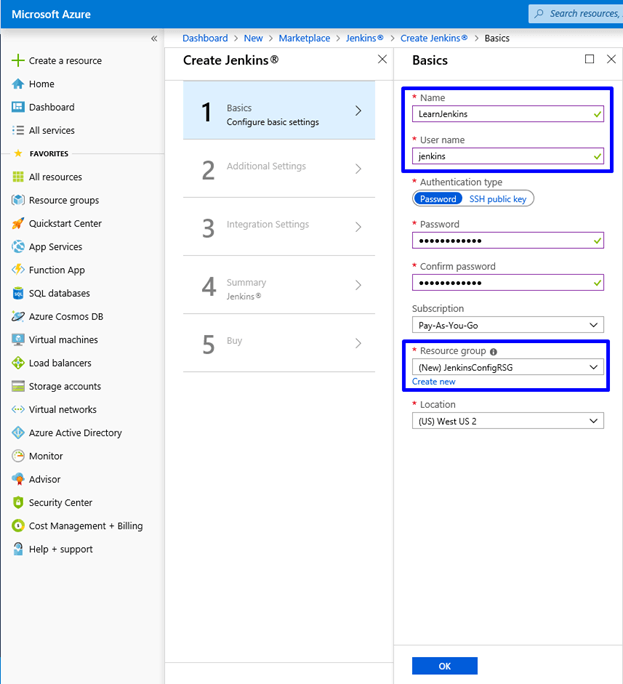The width and height of the screenshot is (623, 684).
Task: Click the Load balancers icon
Action: [x=18, y=363]
